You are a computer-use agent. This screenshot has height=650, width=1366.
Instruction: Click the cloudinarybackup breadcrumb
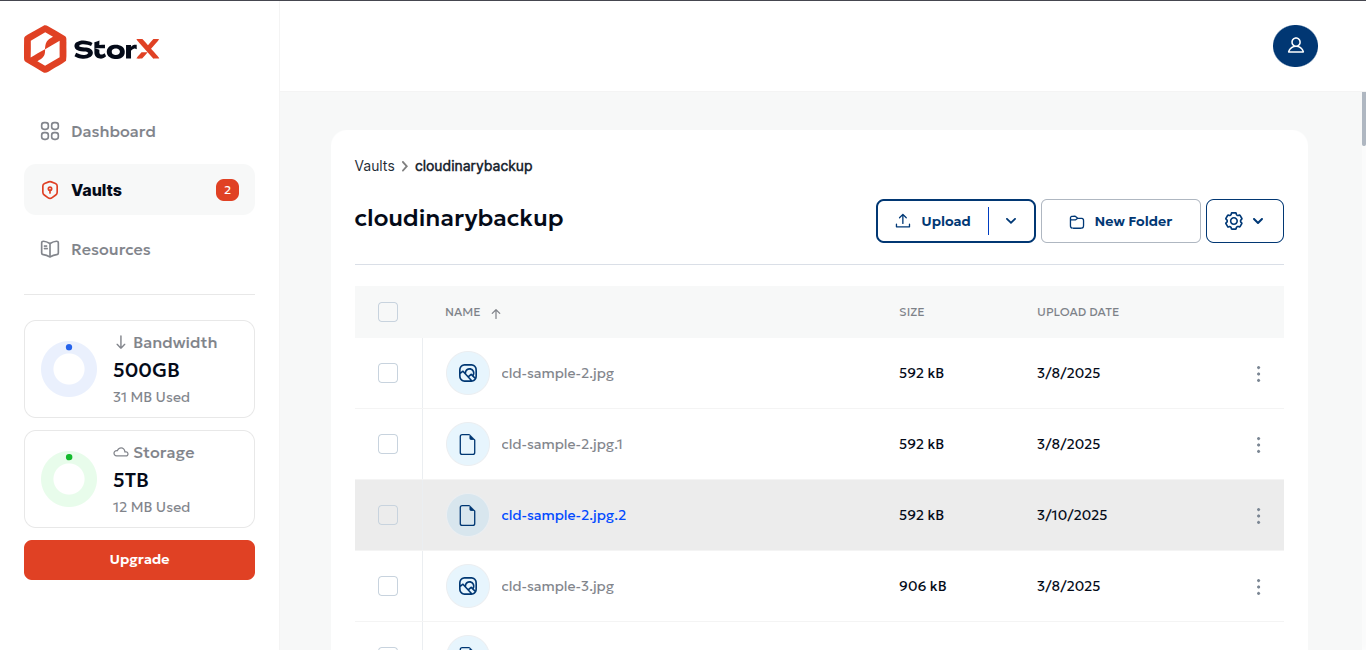coord(474,166)
